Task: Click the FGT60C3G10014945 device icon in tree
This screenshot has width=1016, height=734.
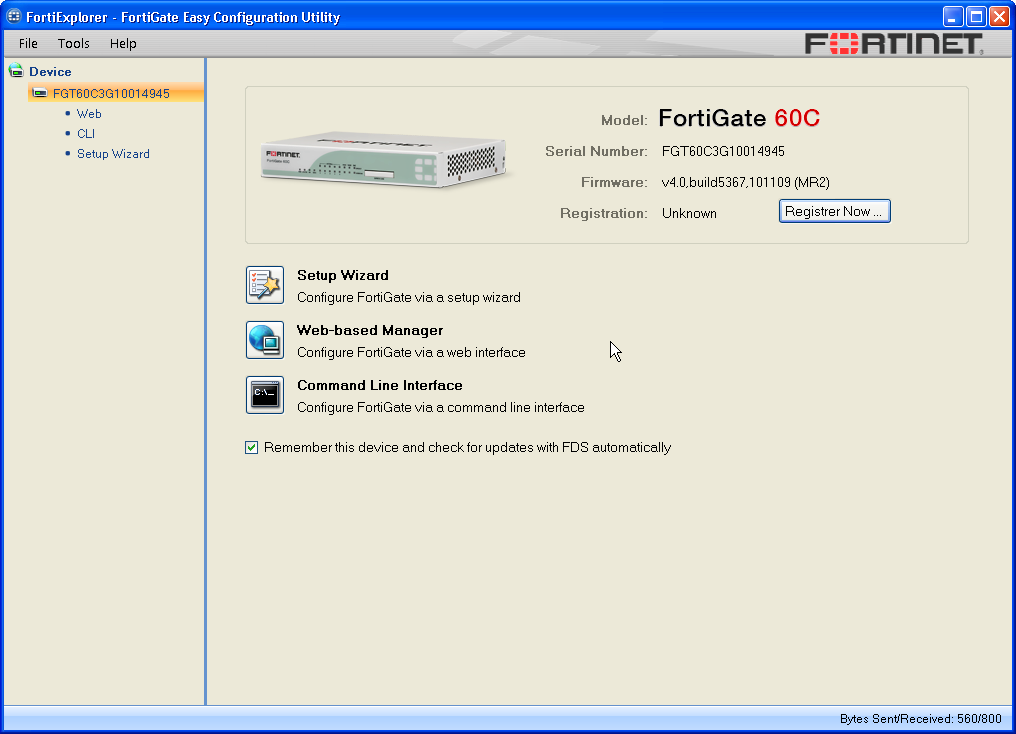Action: [40, 93]
